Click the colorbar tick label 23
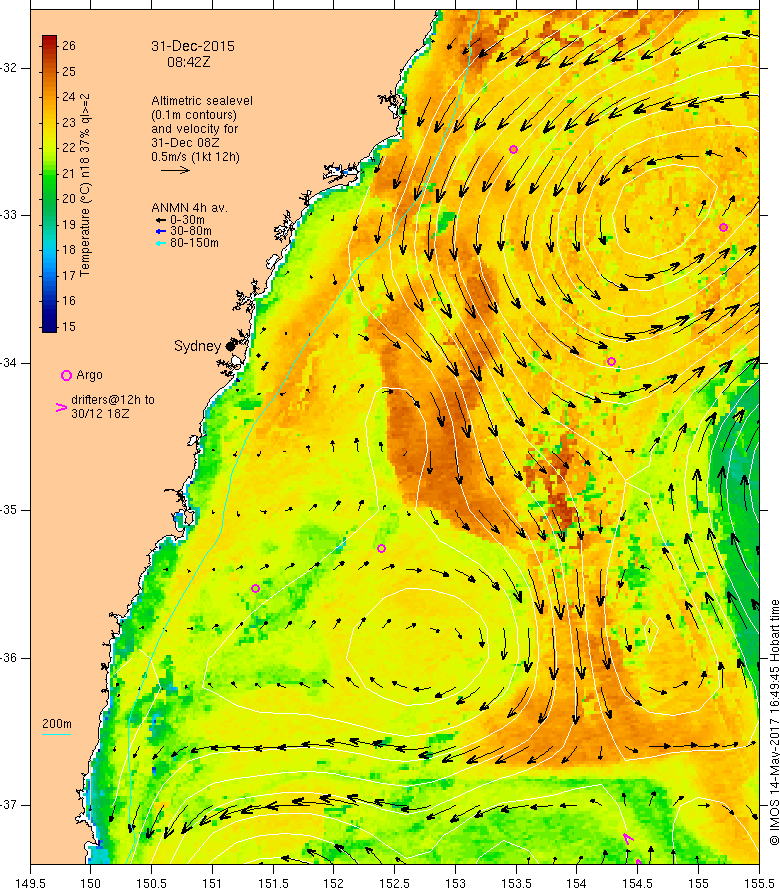 coord(69,123)
